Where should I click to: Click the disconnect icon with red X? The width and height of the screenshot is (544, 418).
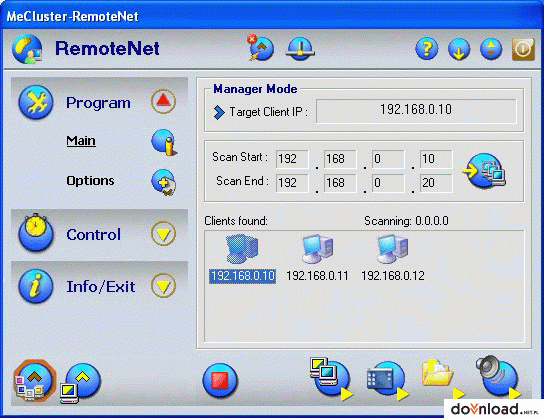point(261,48)
